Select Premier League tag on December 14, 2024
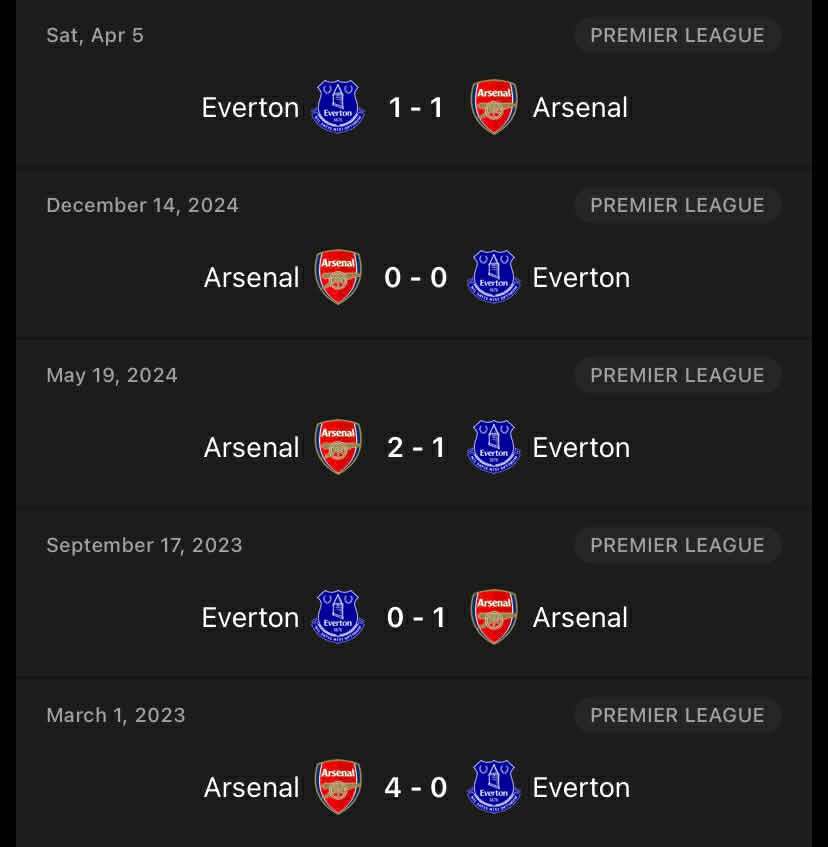 (x=677, y=205)
